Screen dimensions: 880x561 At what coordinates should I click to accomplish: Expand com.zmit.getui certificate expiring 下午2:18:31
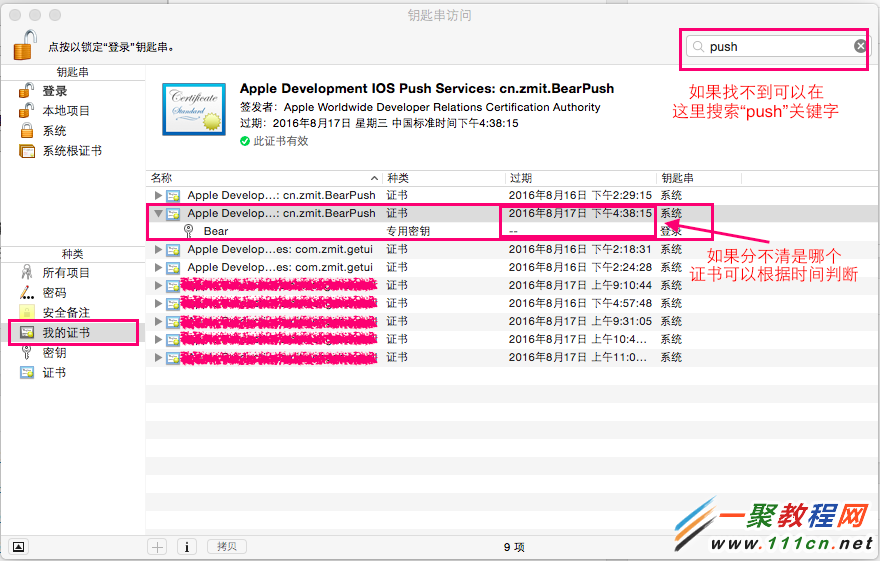click(x=158, y=249)
